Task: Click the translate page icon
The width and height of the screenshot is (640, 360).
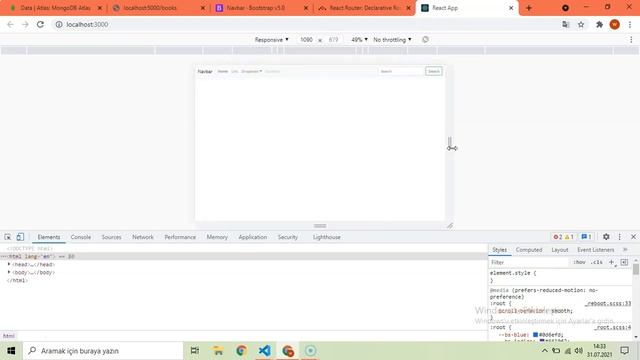Action: pos(565,24)
